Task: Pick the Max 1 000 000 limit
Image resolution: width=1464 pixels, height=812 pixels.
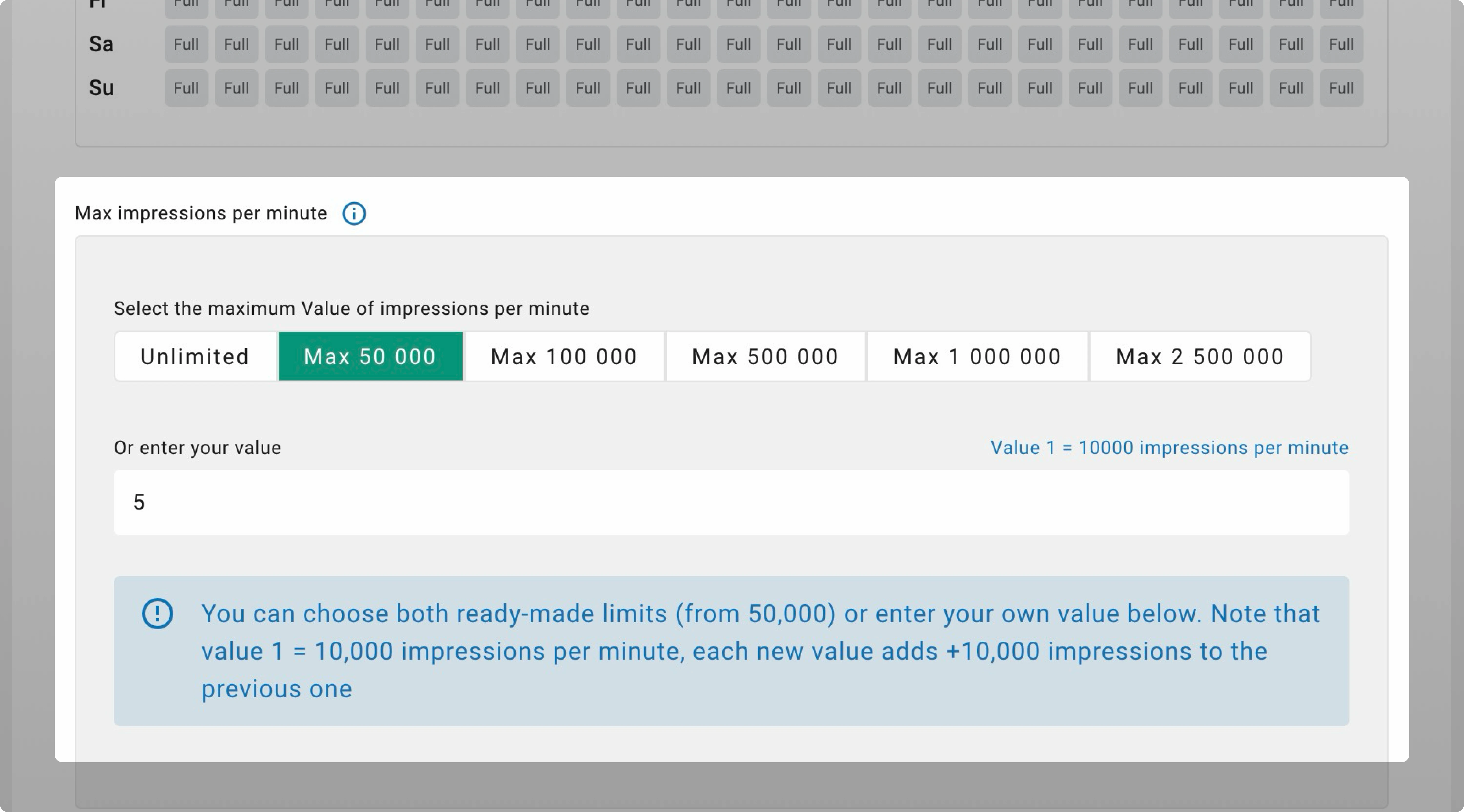Action: pos(977,356)
